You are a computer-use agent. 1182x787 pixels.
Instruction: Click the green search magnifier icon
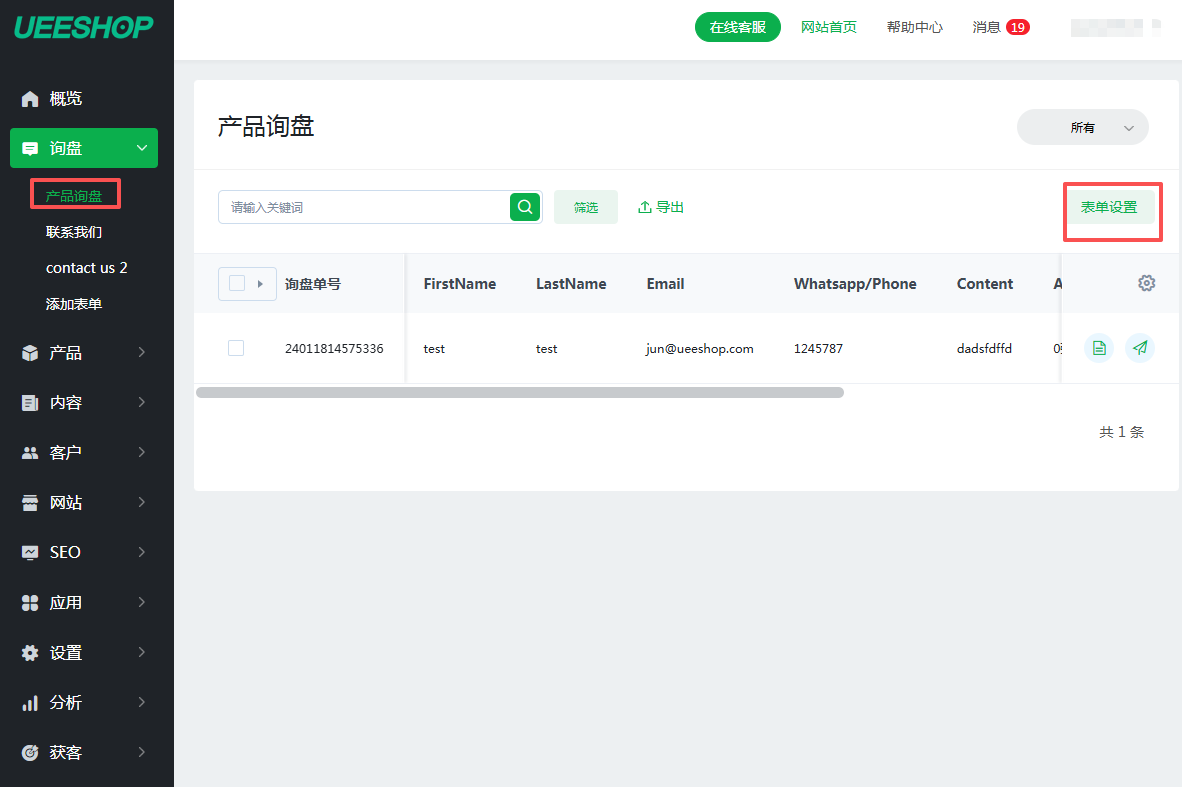click(525, 207)
